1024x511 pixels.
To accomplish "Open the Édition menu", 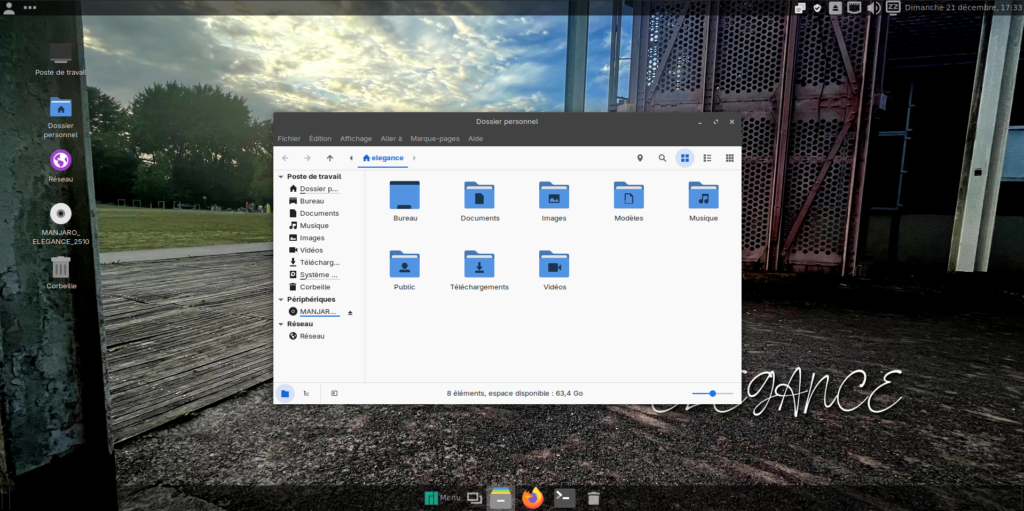I will [x=320, y=139].
